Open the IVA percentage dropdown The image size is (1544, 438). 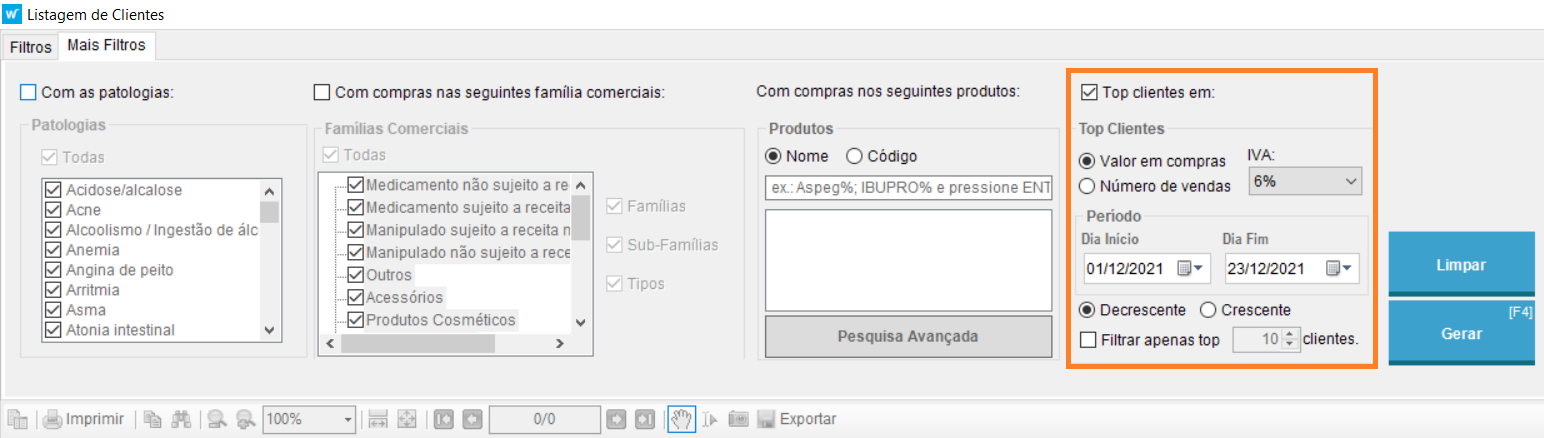pyautogui.click(x=1305, y=181)
